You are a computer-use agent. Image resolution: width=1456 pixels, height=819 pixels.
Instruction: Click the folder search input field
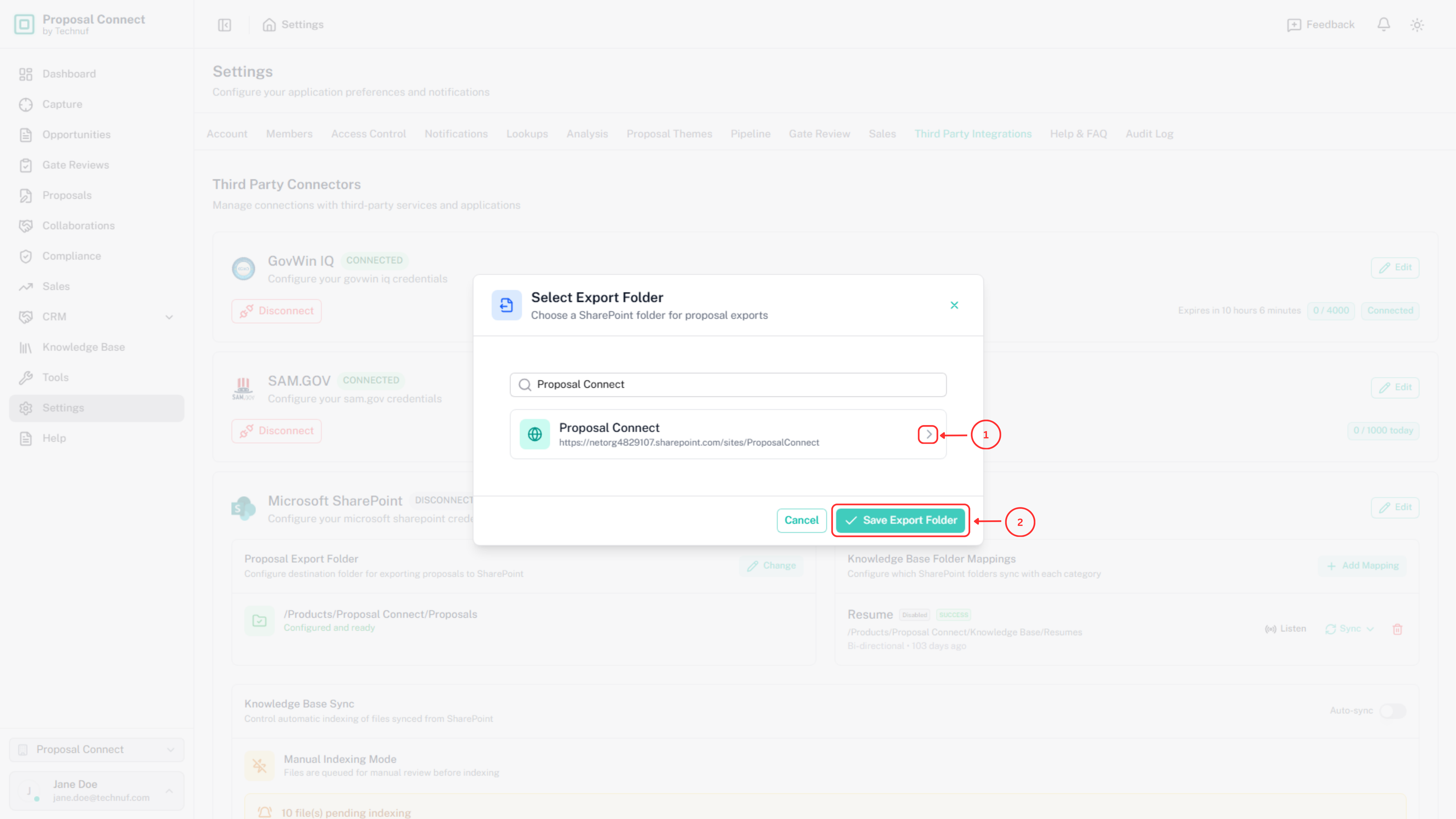tap(728, 385)
